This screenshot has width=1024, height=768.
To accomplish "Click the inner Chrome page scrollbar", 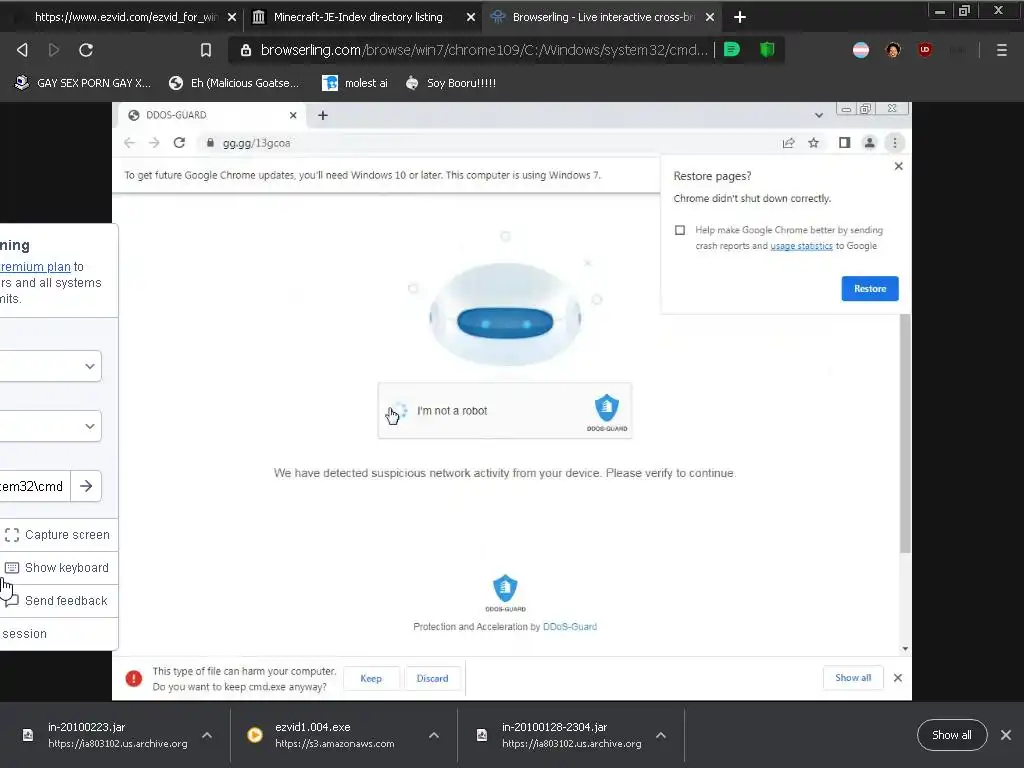I will tap(904, 433).
